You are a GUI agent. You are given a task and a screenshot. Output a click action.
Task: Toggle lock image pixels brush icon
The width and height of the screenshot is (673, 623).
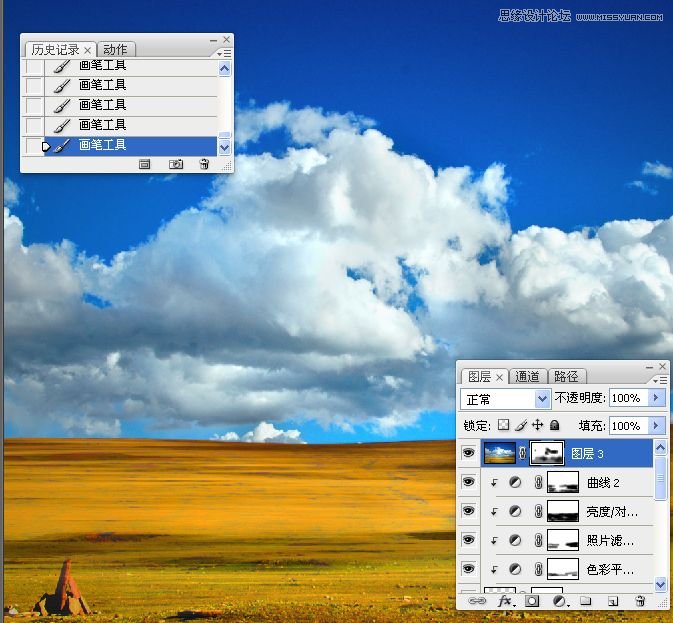pyautogui.click(x=521, y=425)
